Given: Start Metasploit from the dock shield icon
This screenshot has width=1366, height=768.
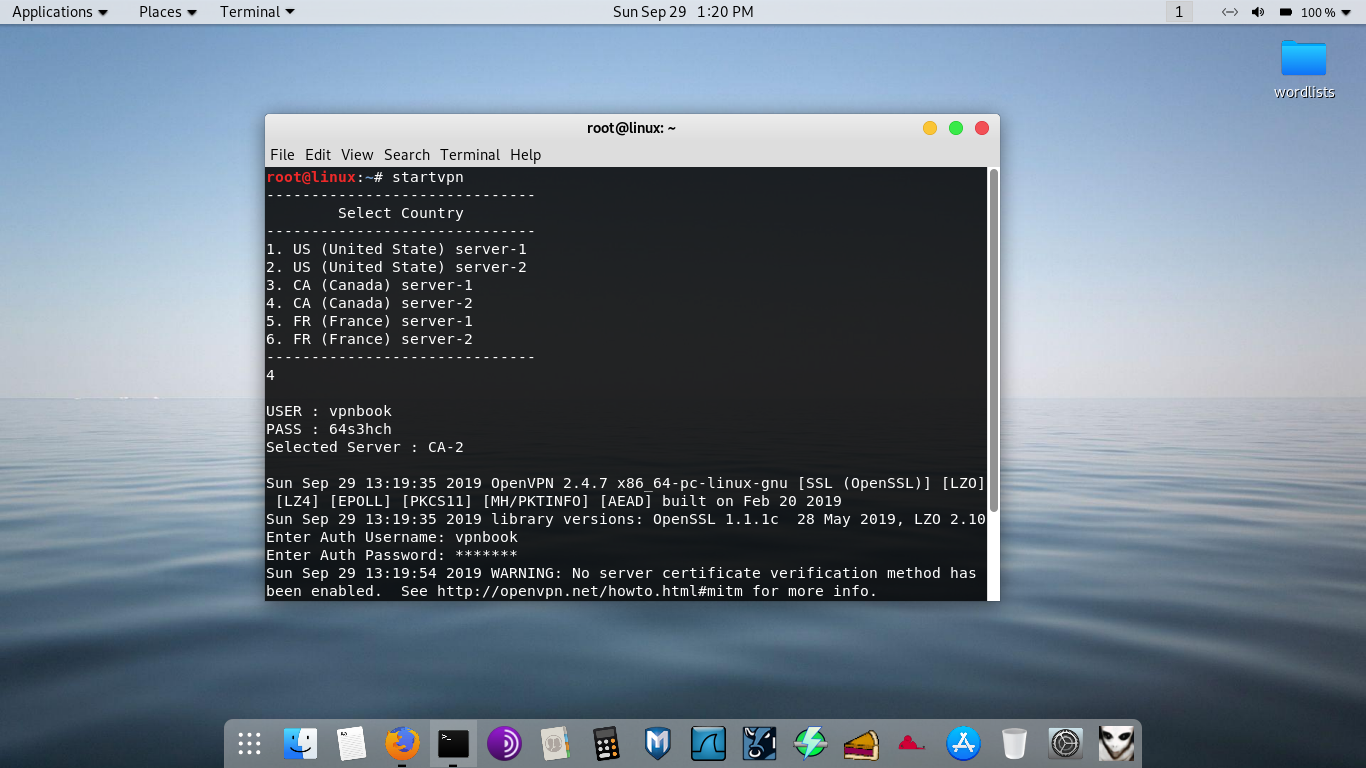Looking at the screenshot, I should coord(657,743).
